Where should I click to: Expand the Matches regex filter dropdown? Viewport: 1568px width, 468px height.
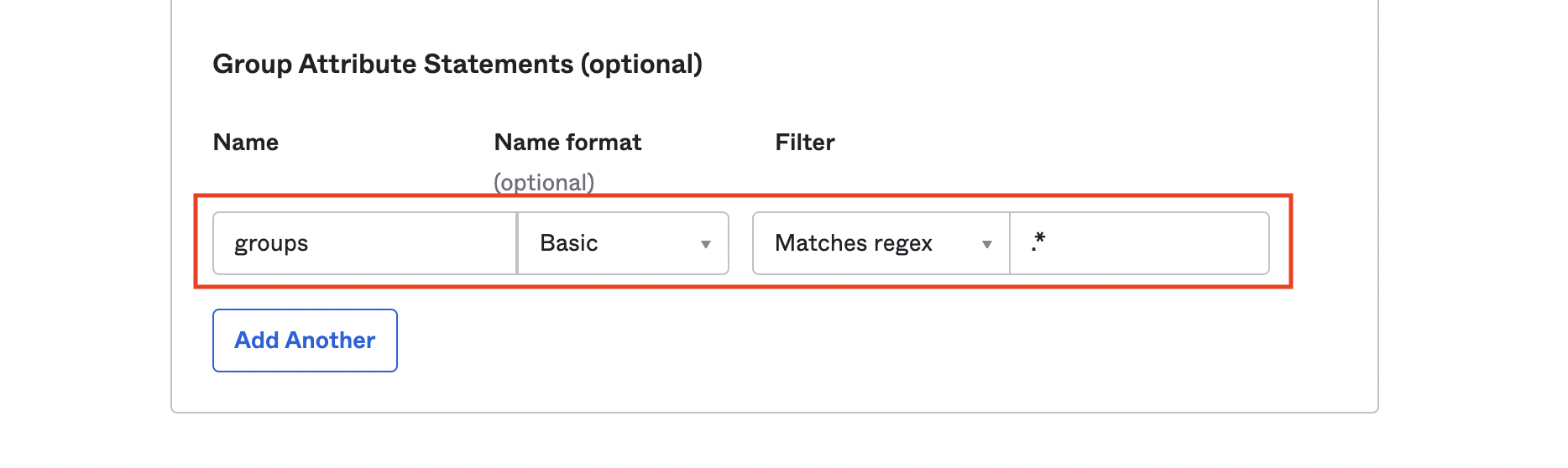pos(881,243)
